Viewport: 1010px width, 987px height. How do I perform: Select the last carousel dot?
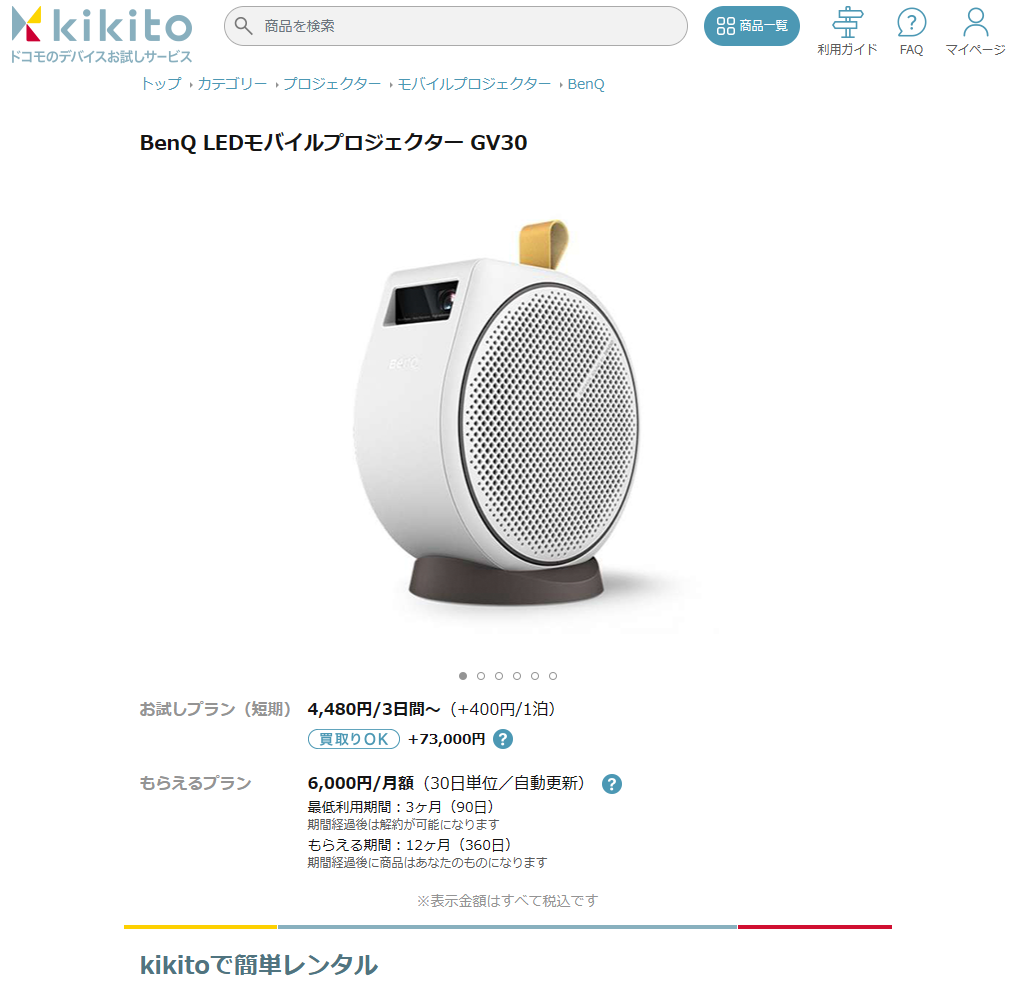click(553, 676)
